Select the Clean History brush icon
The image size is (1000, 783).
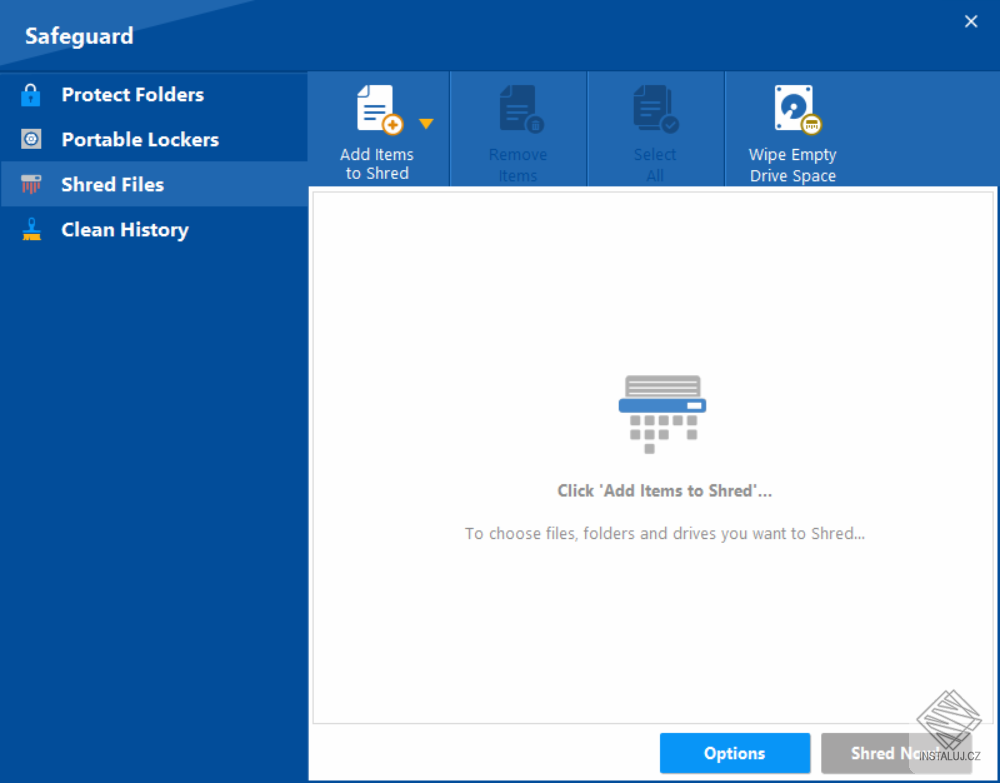[x=32, y=229]
